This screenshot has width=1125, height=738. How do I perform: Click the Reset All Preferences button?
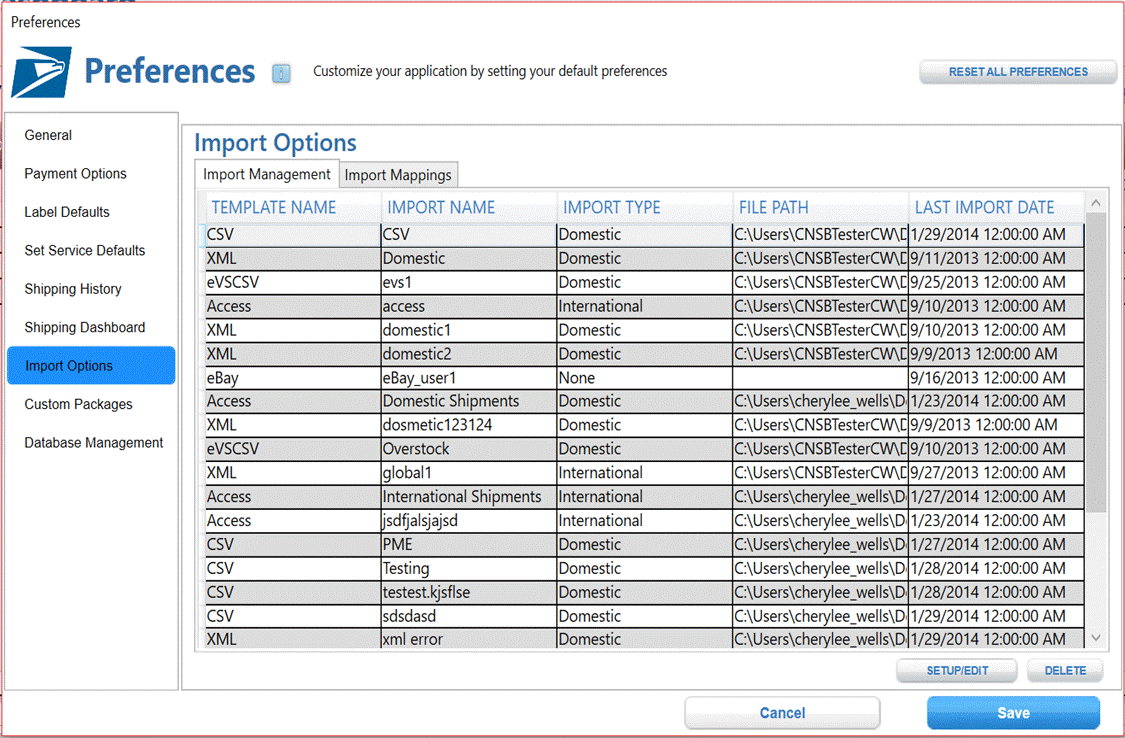[x=1018, y=72]
